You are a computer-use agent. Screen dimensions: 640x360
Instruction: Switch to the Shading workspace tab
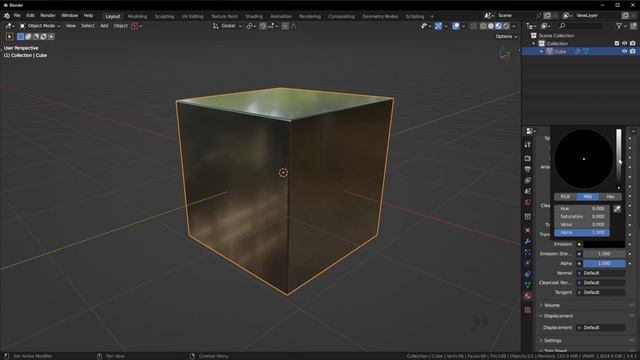click(254, 16)
